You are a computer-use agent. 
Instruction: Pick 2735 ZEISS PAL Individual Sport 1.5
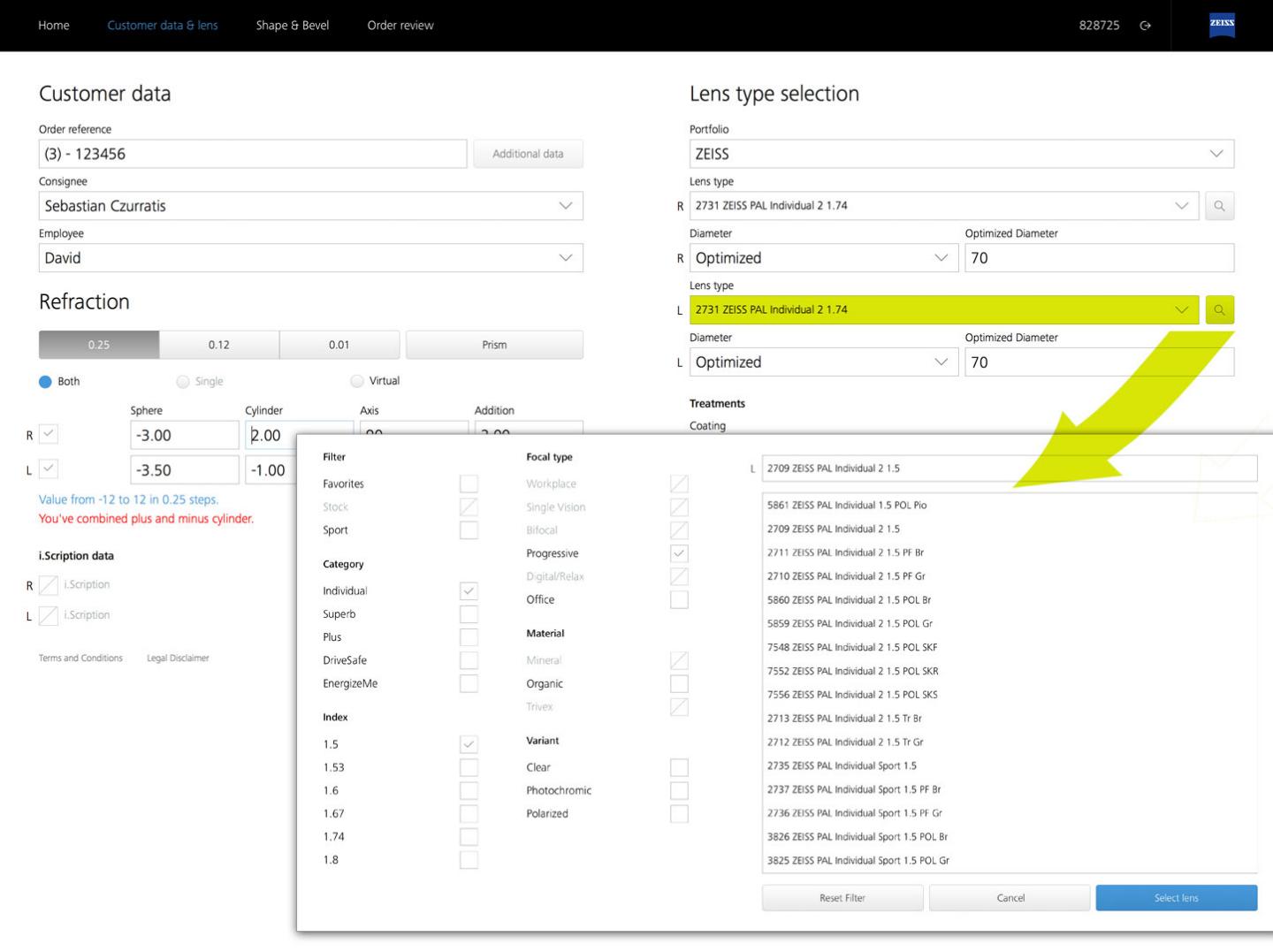coord(842,765)
